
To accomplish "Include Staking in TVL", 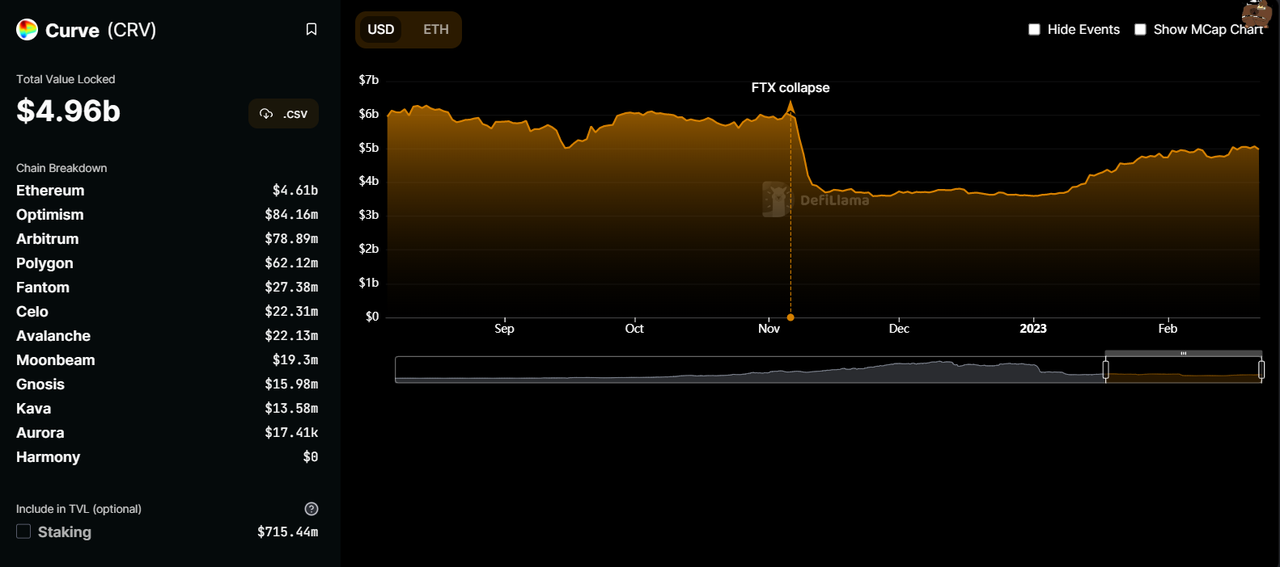I will [x=24, y=532].
